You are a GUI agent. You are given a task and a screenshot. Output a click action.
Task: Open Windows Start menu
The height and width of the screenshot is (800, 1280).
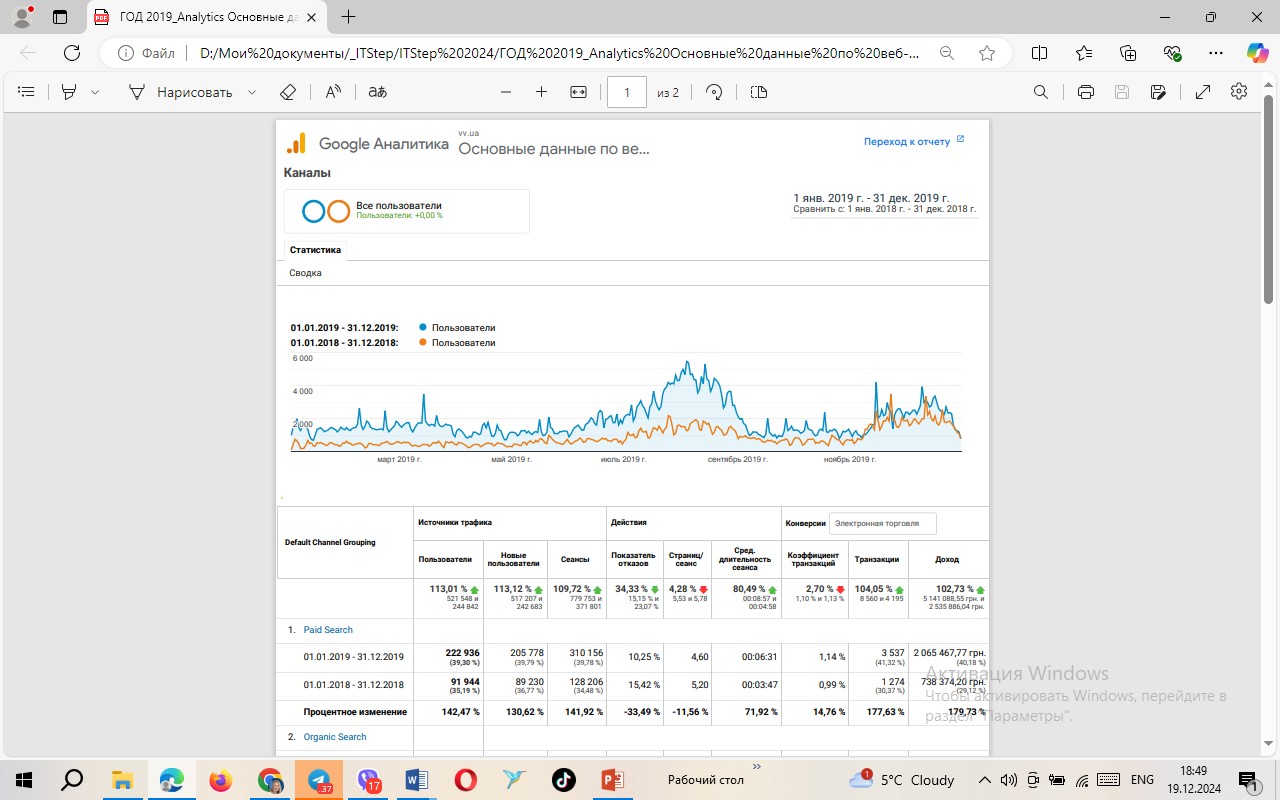(x=24, y=780)
